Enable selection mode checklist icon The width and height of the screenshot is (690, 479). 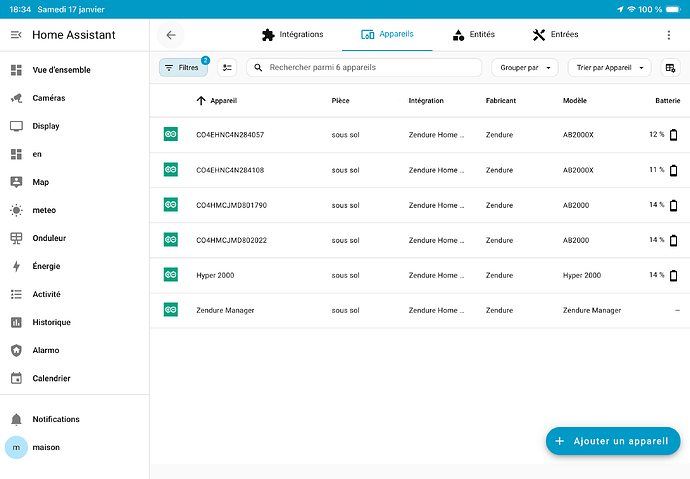[228, 68]
